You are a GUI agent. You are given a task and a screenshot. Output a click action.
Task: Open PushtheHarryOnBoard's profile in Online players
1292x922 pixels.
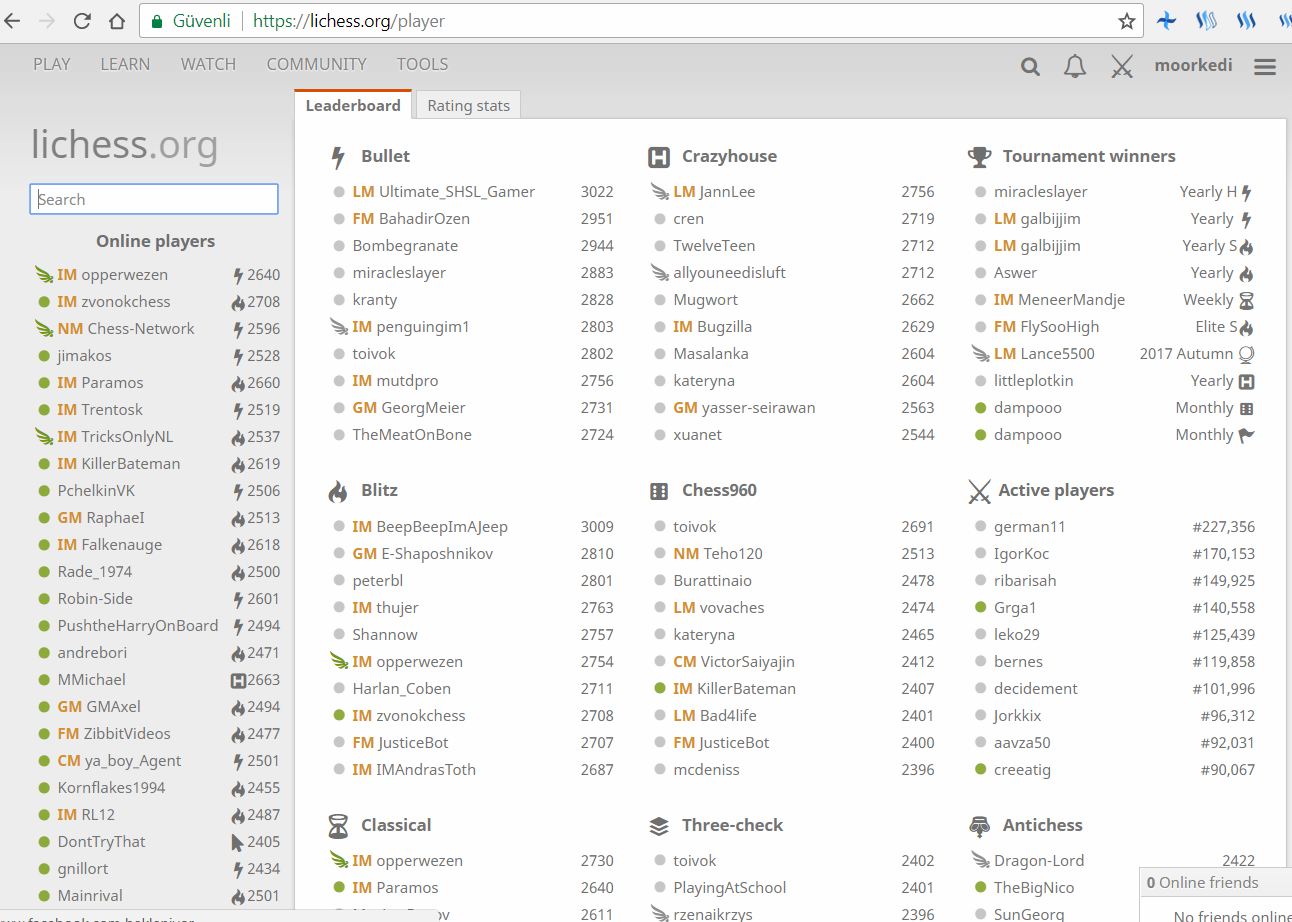[138, 626]
